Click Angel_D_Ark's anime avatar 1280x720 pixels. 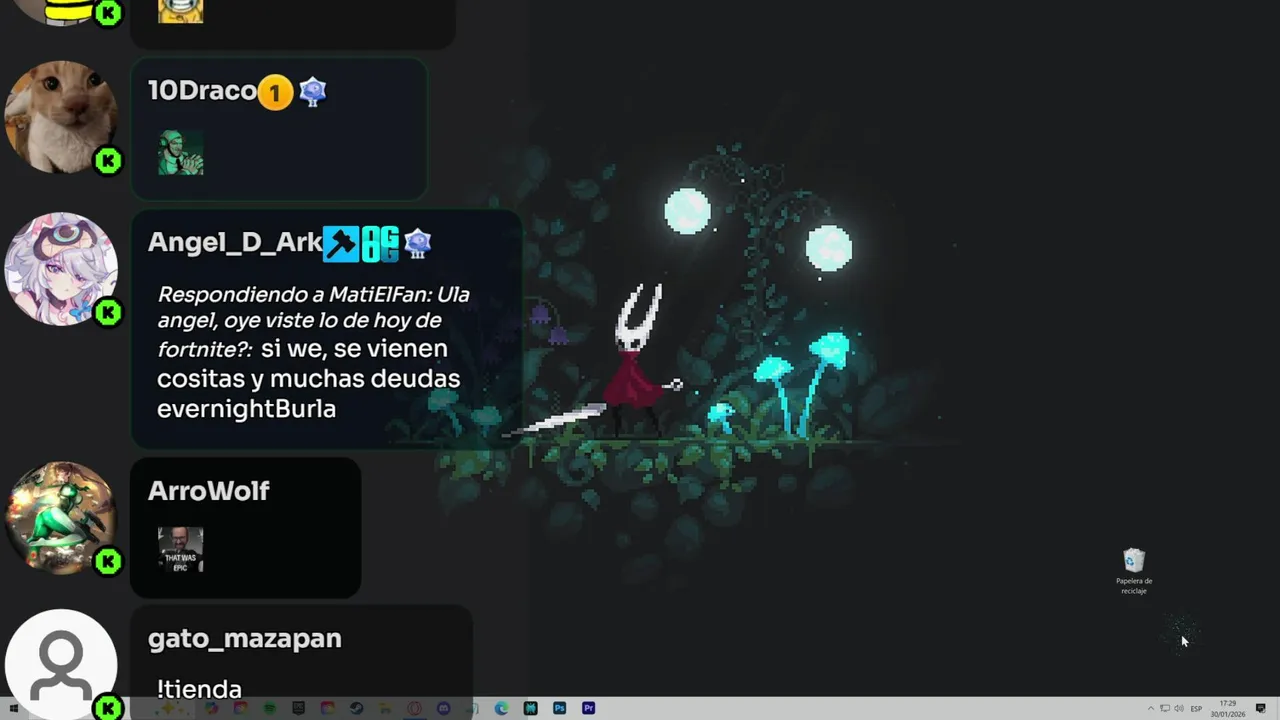pyautogui.click(x=61, y=268)
